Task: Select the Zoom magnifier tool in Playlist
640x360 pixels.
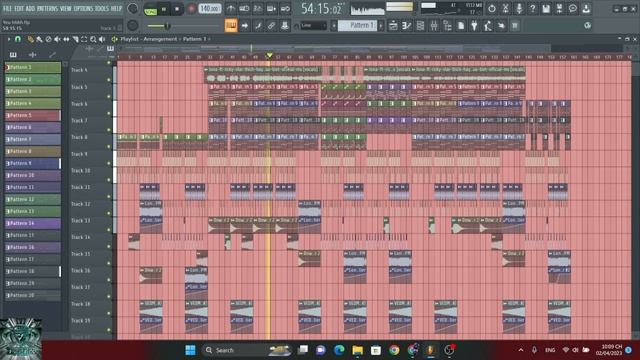Action: 93,39
